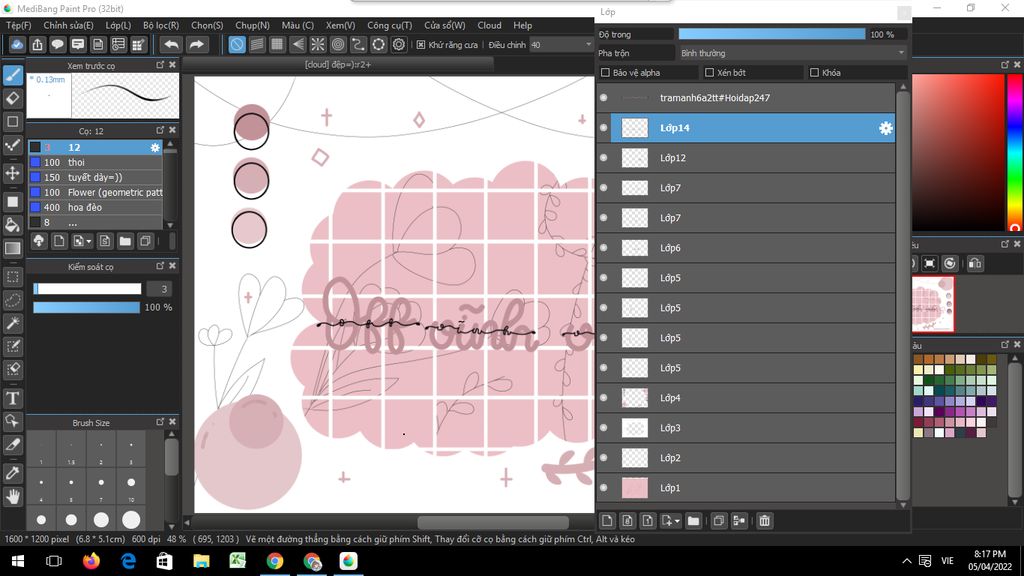Add a new blank layer

point(607,520)
